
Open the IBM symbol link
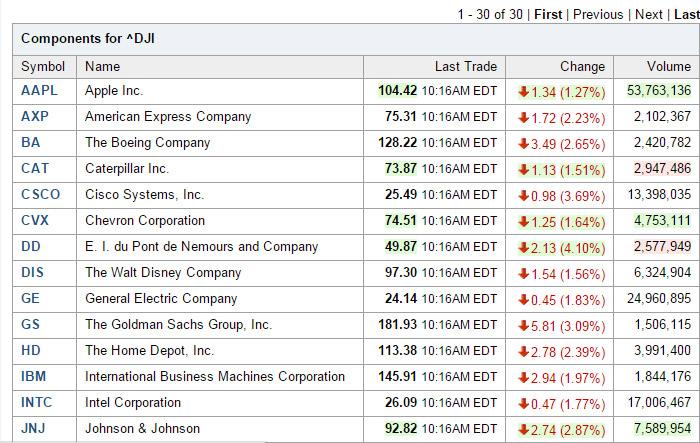(x=33, y=377)
